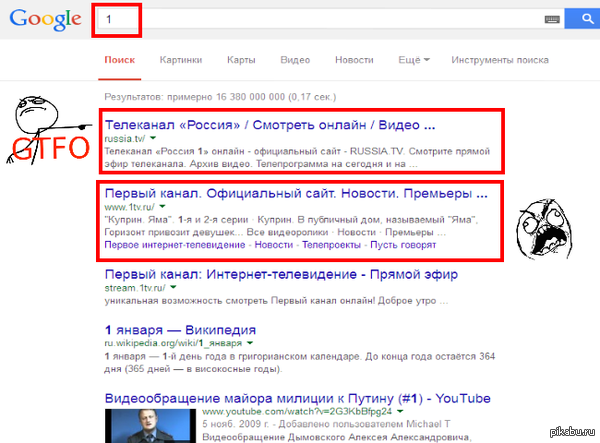This screenshot has width=600, height=443.
Task: Click the Google logo
Action: coord(46,20)
